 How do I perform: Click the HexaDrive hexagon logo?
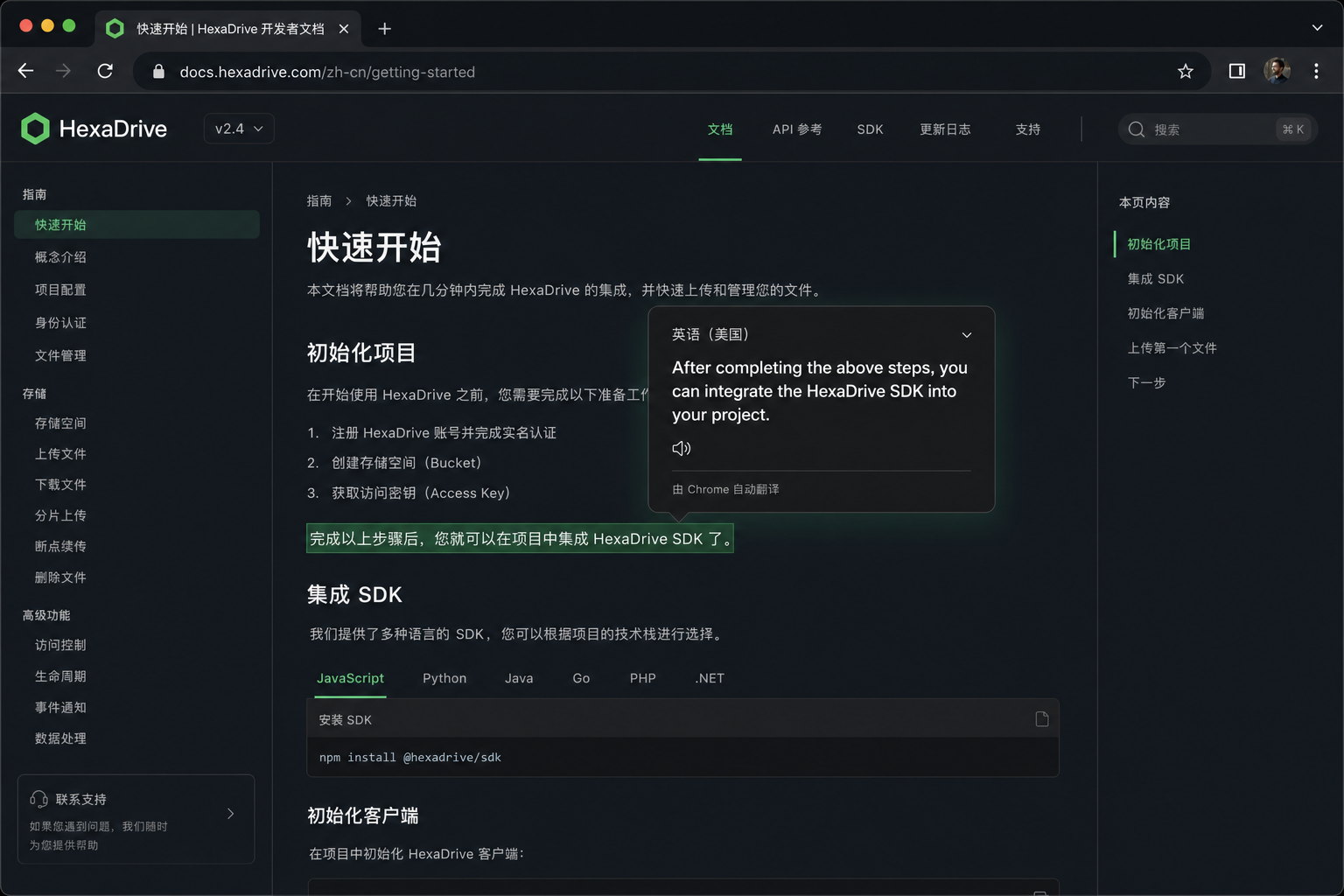click(35, 129)
